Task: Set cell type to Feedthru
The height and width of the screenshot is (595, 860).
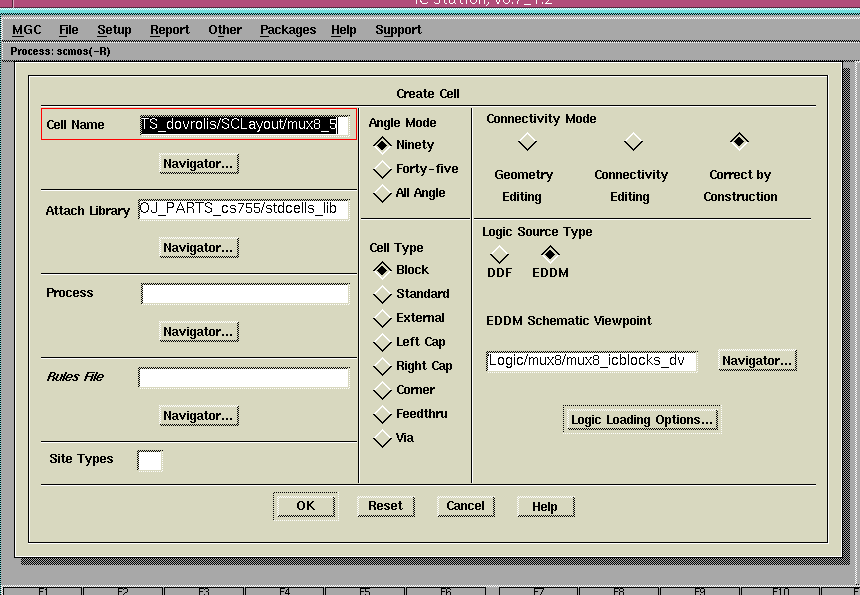Action: point(382,414)
